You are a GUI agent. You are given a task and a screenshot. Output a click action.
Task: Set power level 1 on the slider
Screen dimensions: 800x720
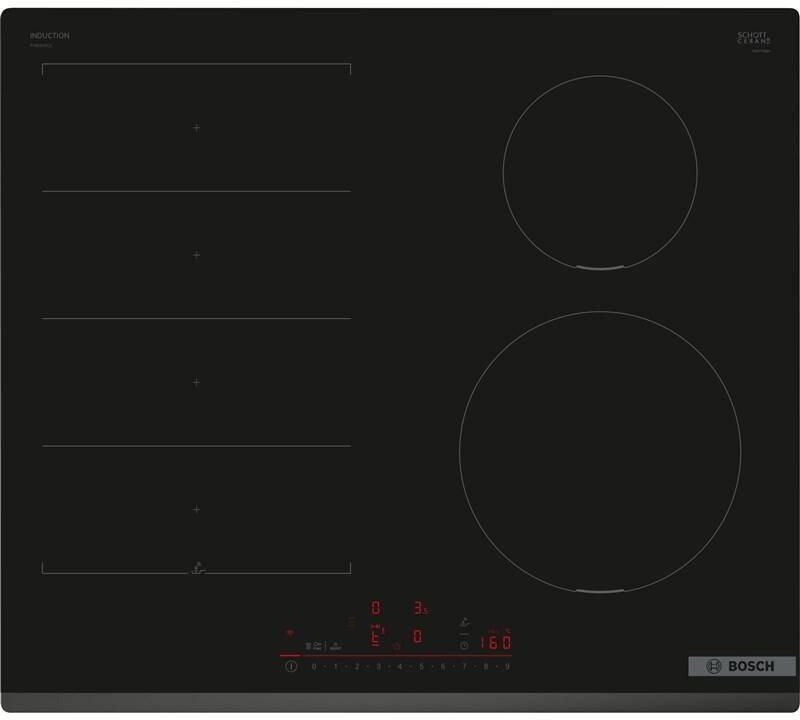click(336, 666)
